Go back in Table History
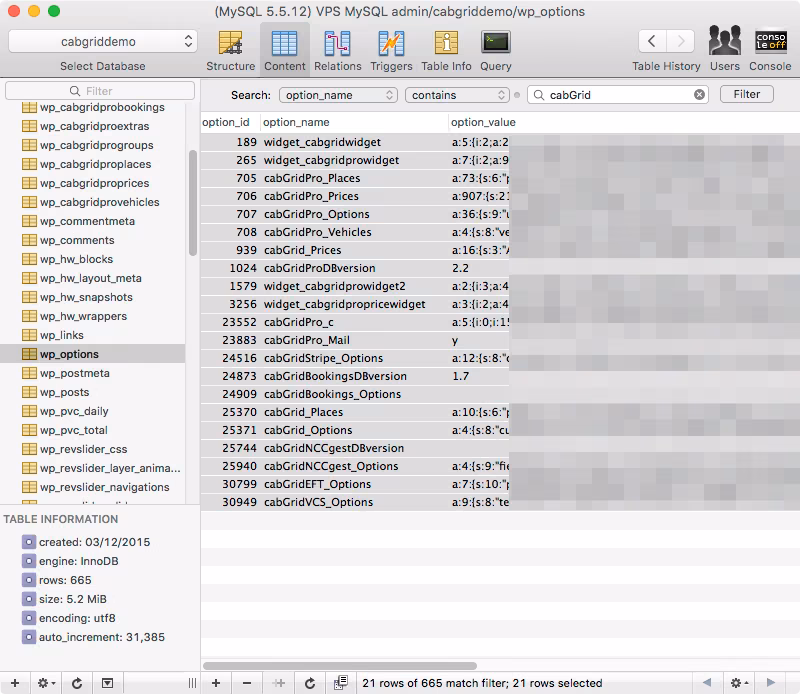The image size is (800, 694). pos(652,41)
